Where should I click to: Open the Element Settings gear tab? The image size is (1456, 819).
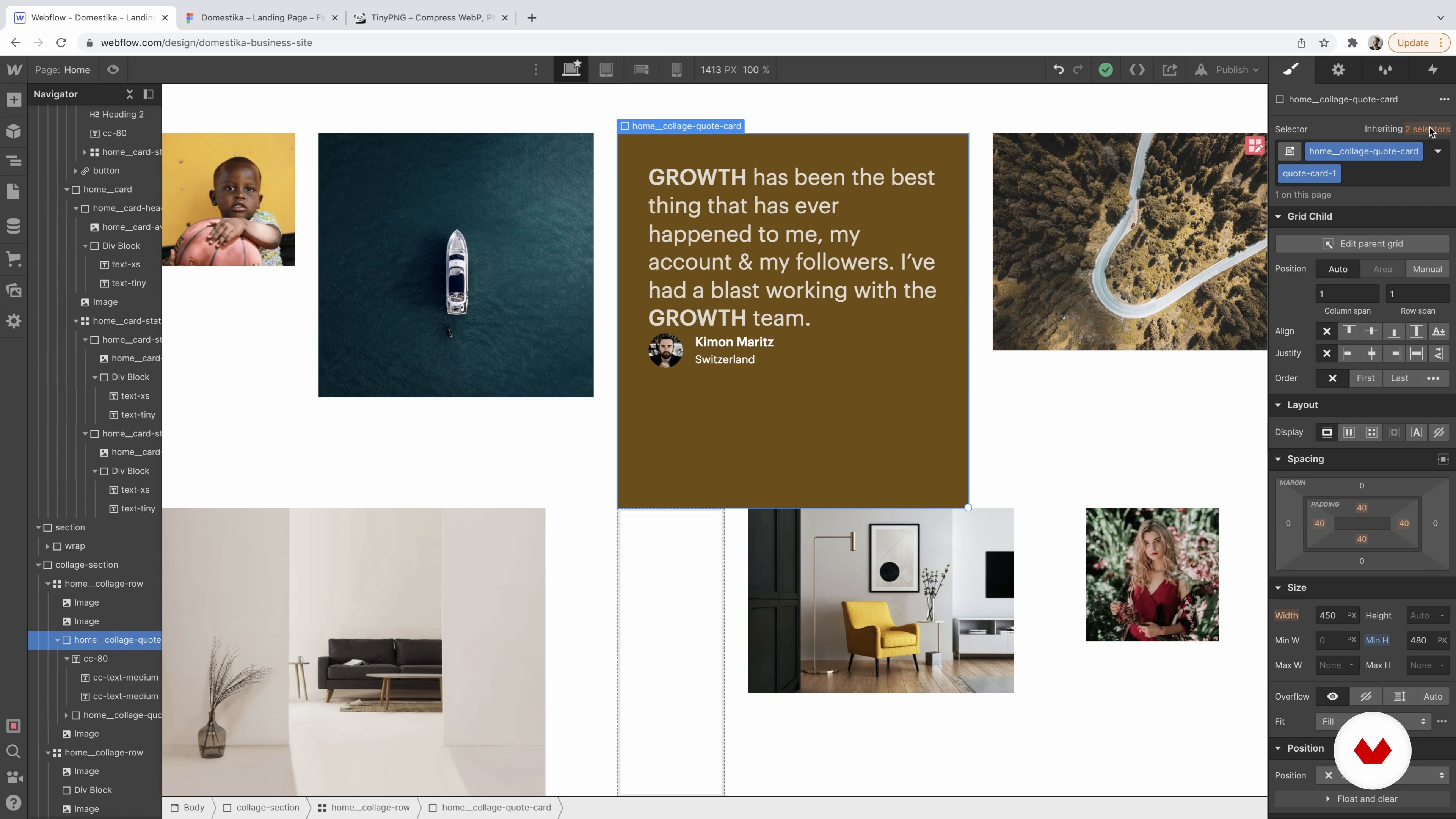[x=1338, y=69]
